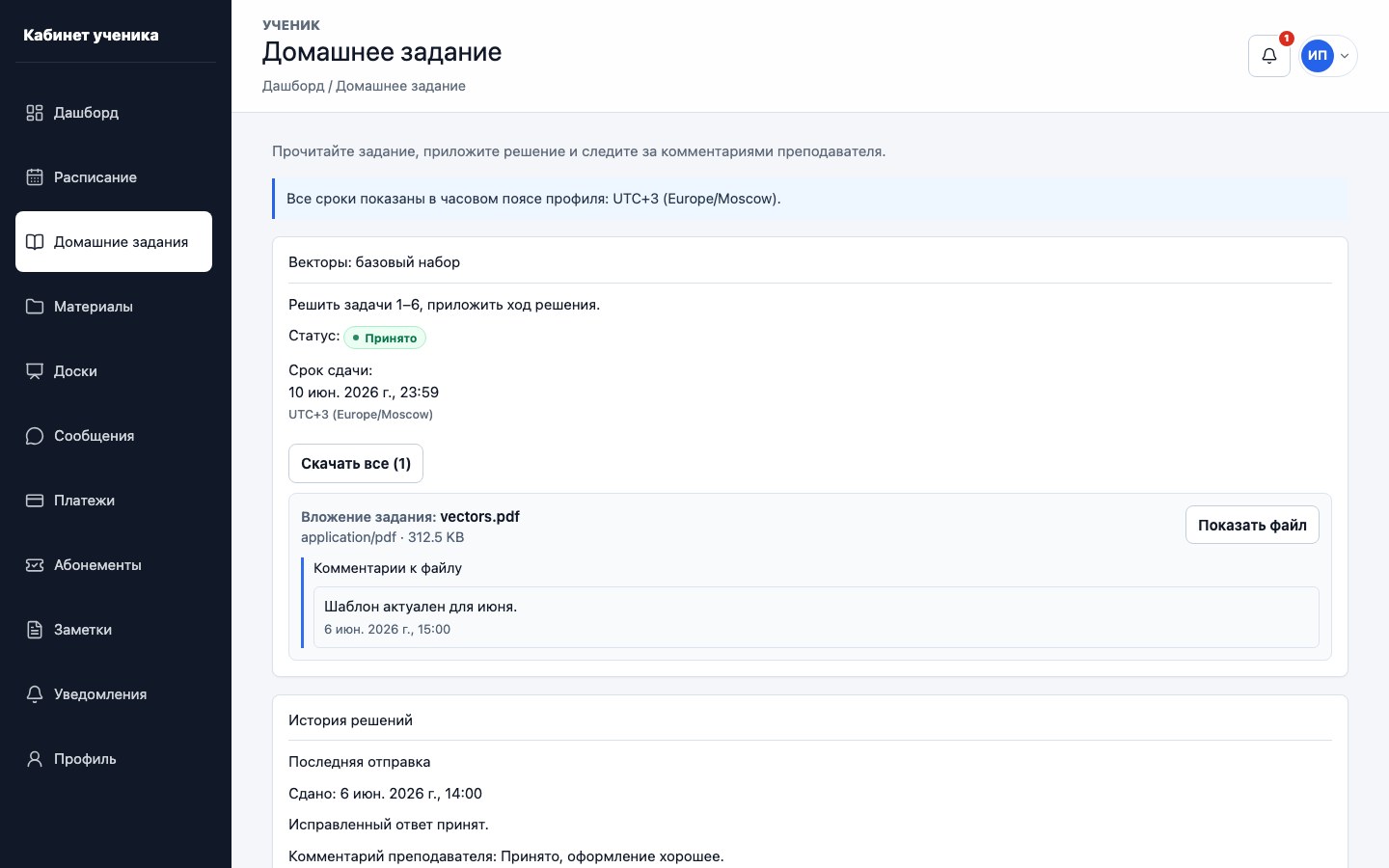Click the Профиль person icon
Image resolution: width=1389 pixels, height=868 pixels.
[35, 759]
